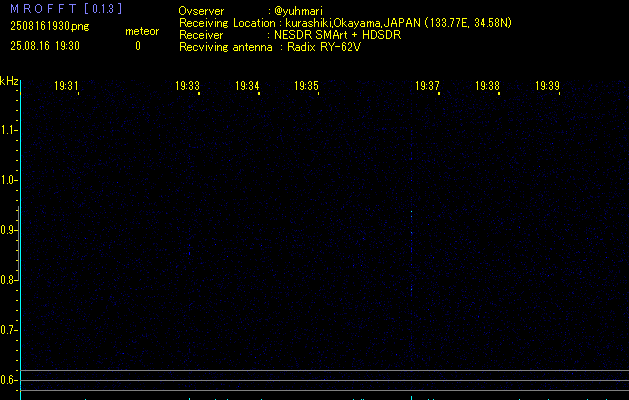
Task: Click the meteor count label
Action: (142, 31)
